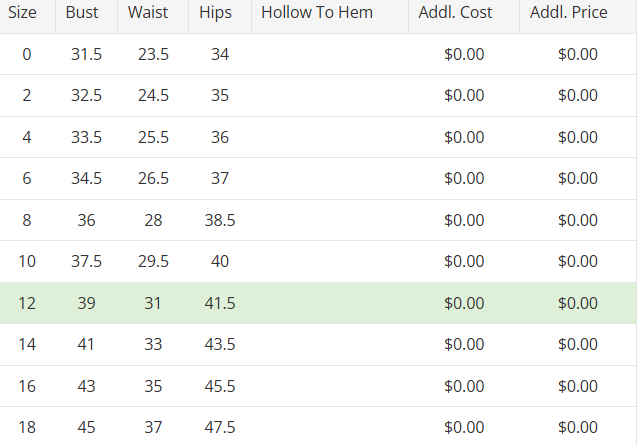This screenshot has height=445, width=640.
Task: Click the bust value 43 cell
Action: click(86, 385)
